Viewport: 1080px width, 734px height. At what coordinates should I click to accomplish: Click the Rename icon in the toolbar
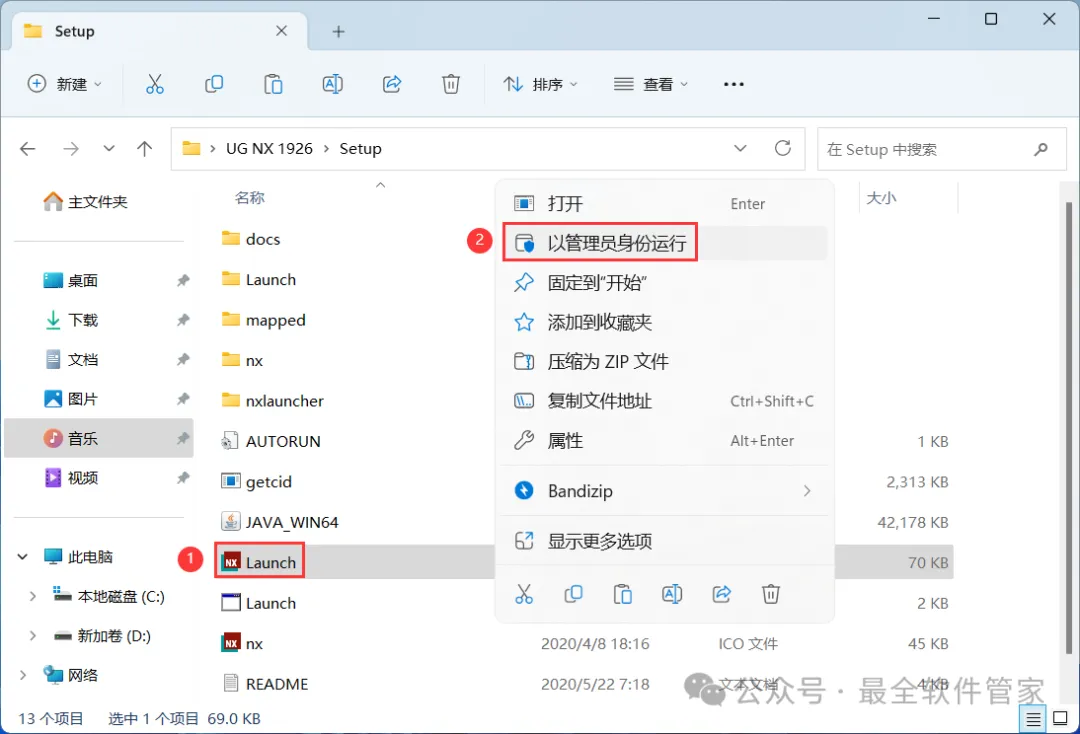(x=333, y=84)
